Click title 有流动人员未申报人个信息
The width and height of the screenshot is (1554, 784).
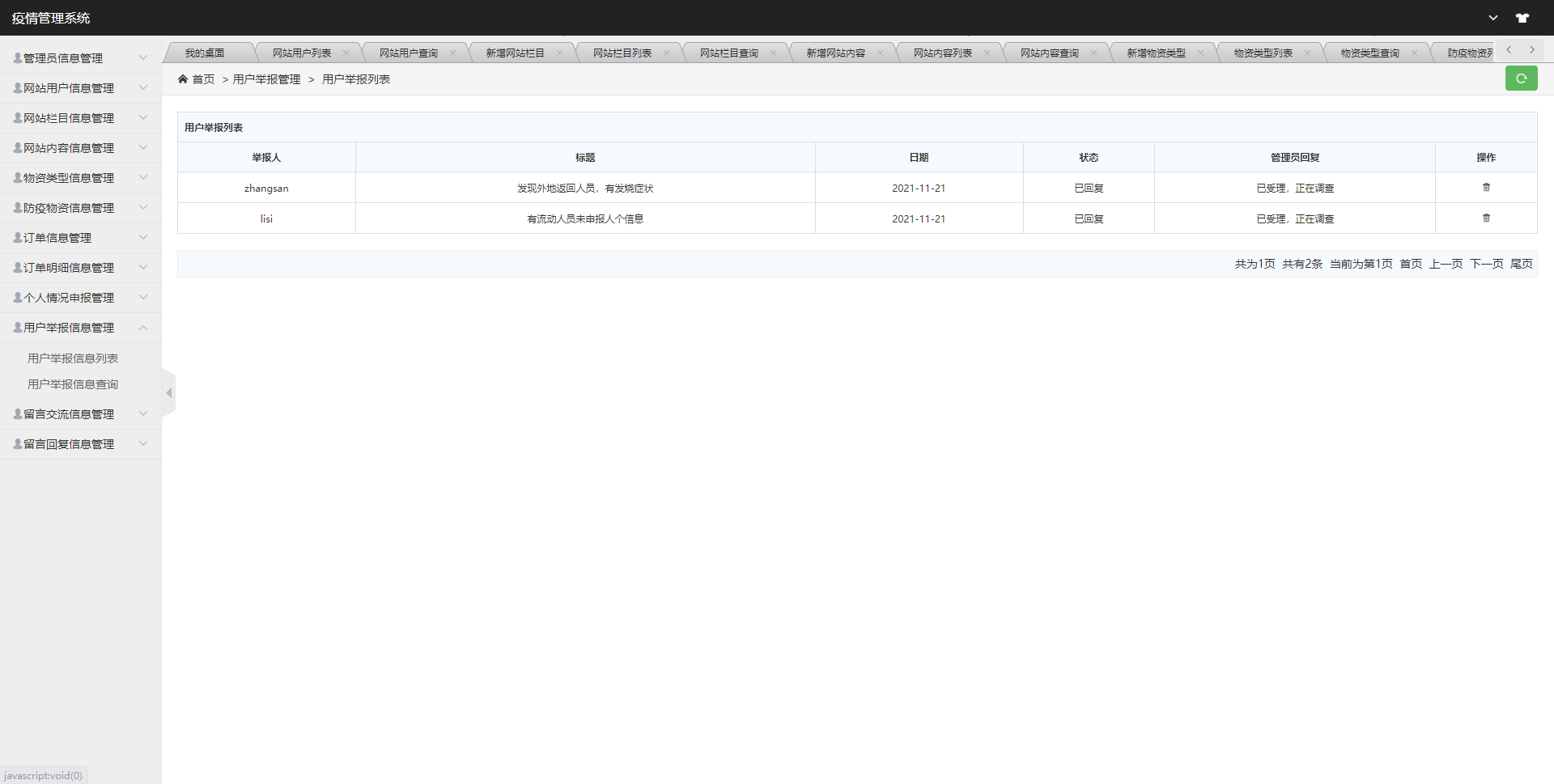tap(585, 218)
